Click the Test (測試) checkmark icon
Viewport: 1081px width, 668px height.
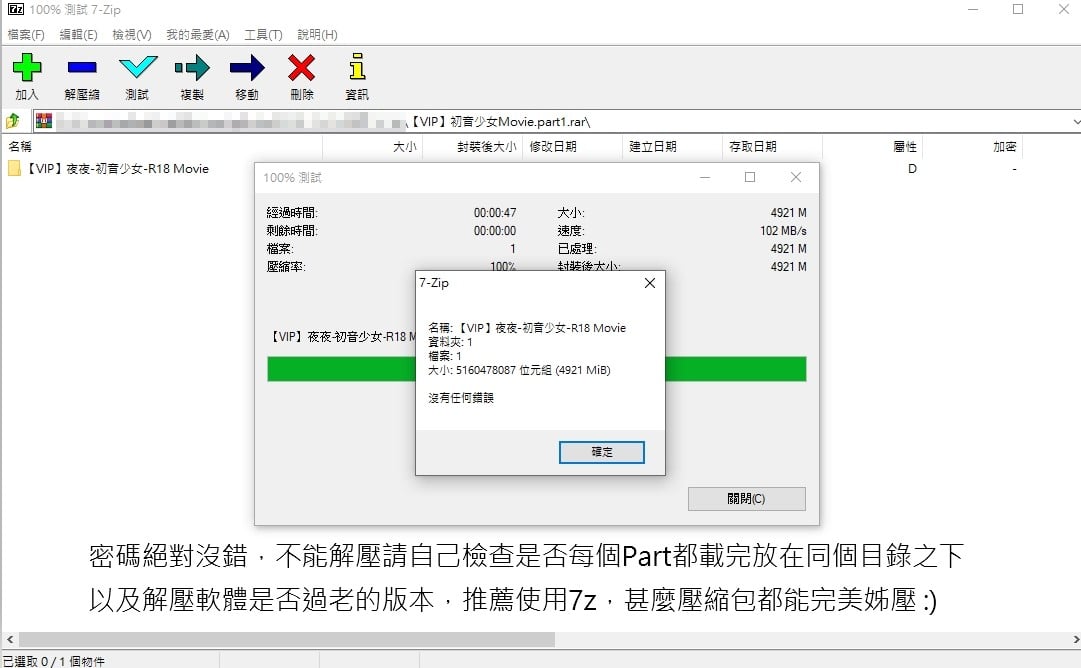137,68
